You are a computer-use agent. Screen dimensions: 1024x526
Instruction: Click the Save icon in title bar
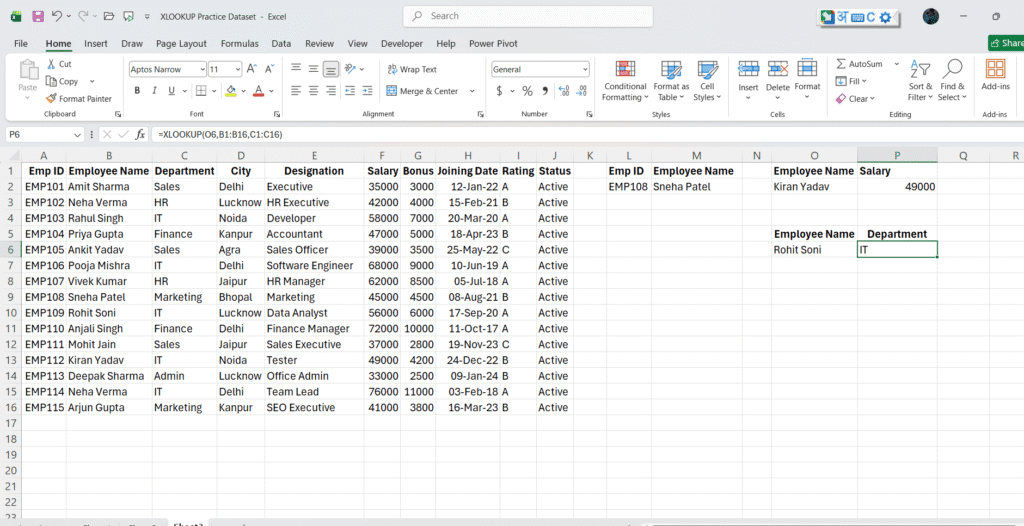pyautogui.click(x=38, y=16)
